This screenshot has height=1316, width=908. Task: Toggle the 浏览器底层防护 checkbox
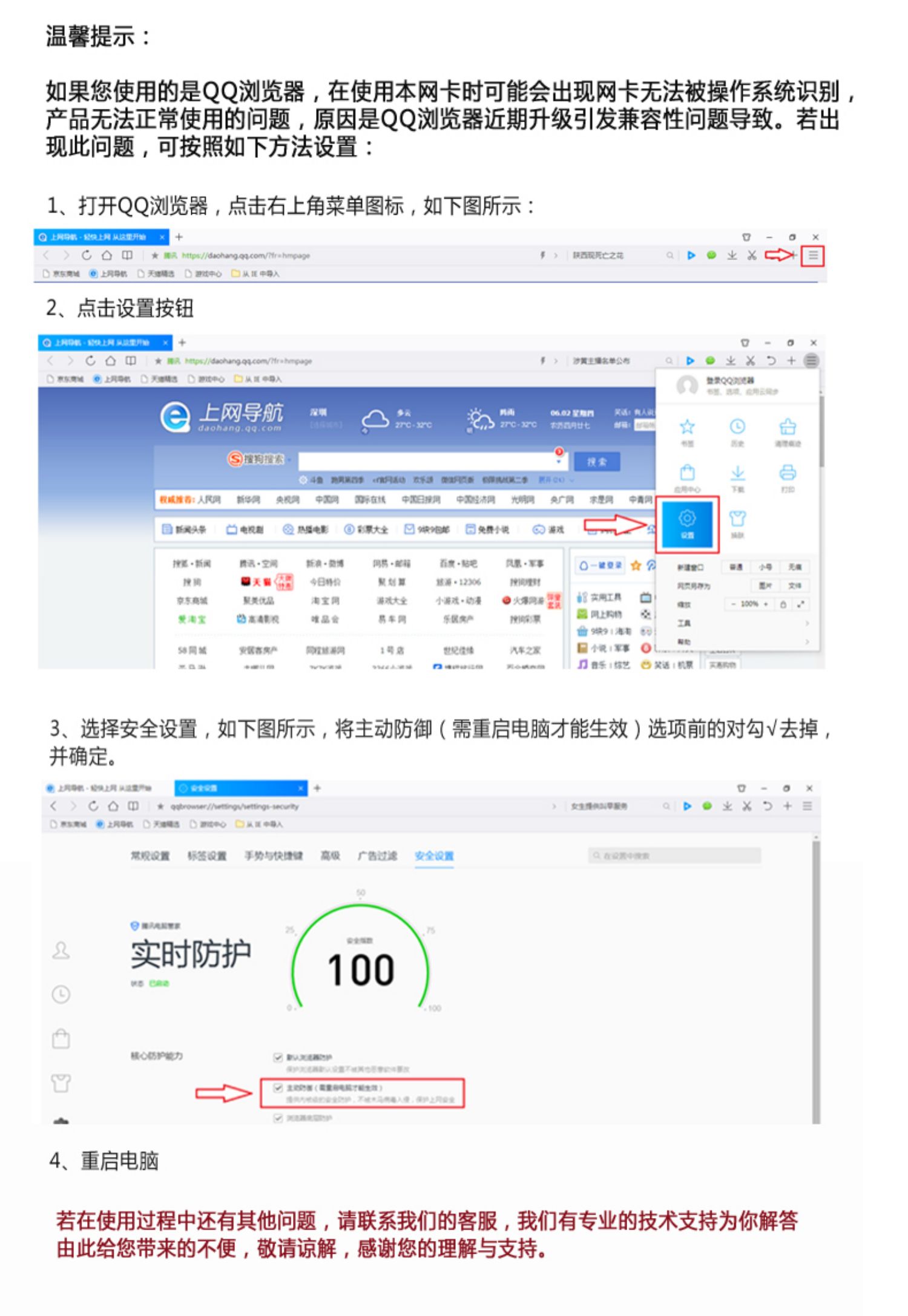pyautogui.click(x=278, y=1118)
